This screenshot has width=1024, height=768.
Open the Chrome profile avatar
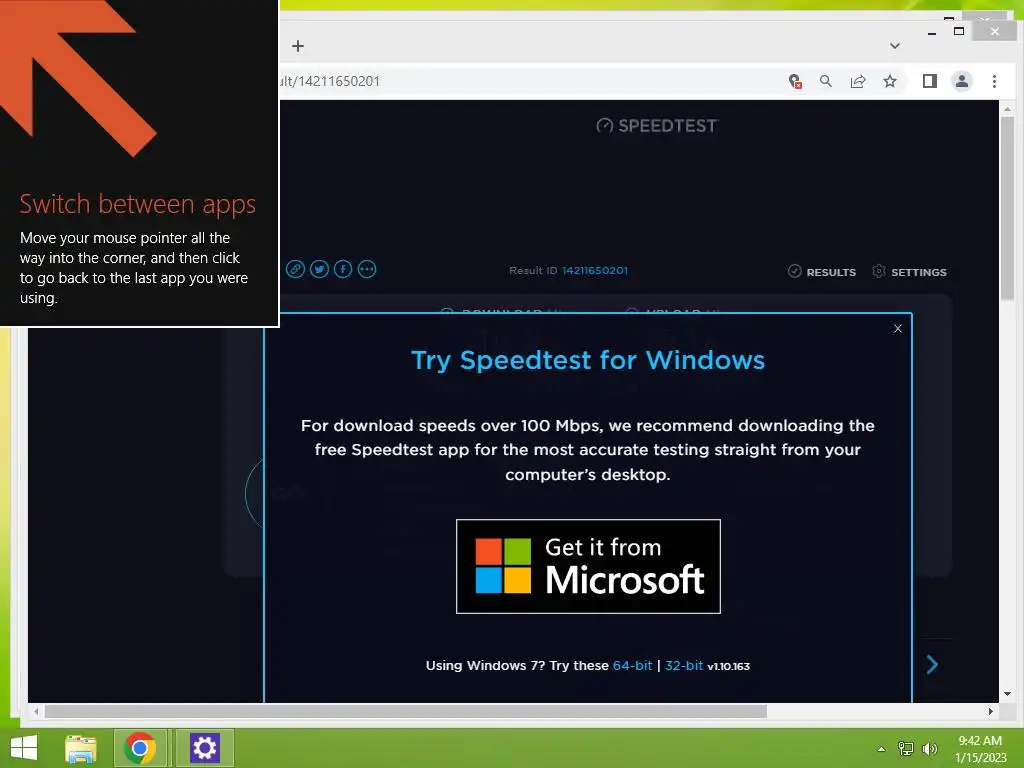[961, 81]
